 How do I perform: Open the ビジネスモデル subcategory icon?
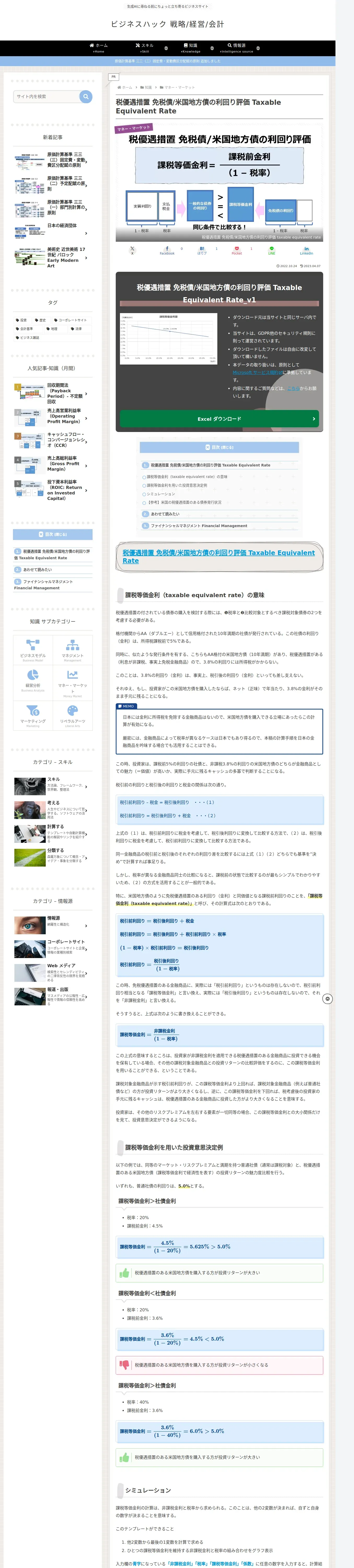pos(33,645)
